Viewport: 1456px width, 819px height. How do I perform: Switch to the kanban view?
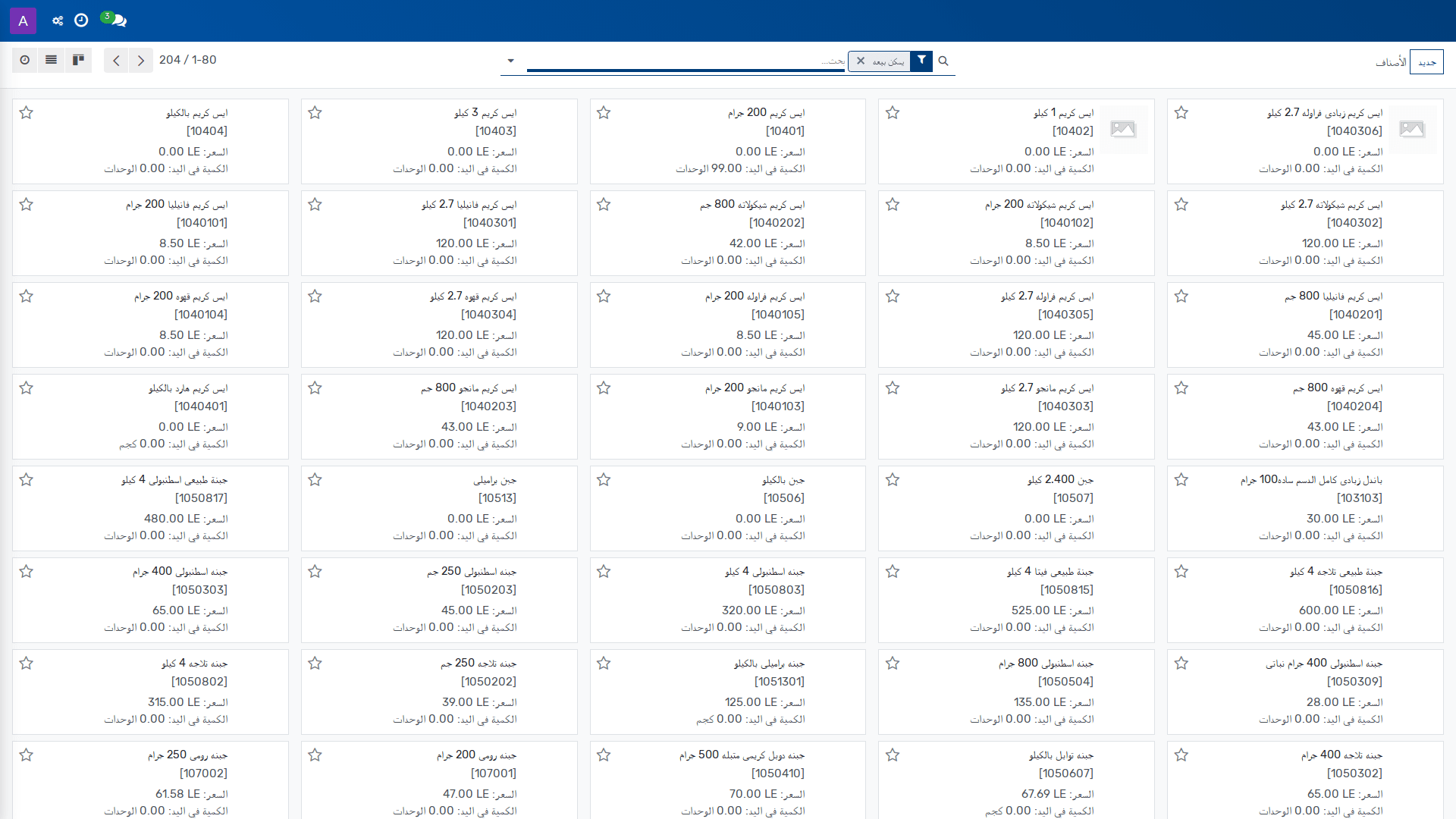point(78,60)
